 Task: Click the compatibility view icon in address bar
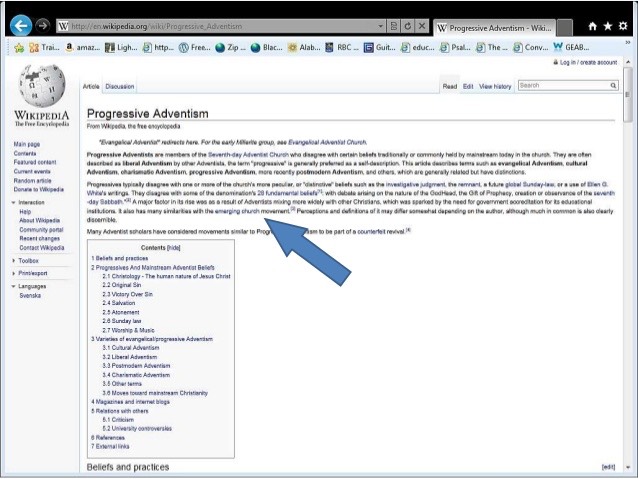pos(393,26)
